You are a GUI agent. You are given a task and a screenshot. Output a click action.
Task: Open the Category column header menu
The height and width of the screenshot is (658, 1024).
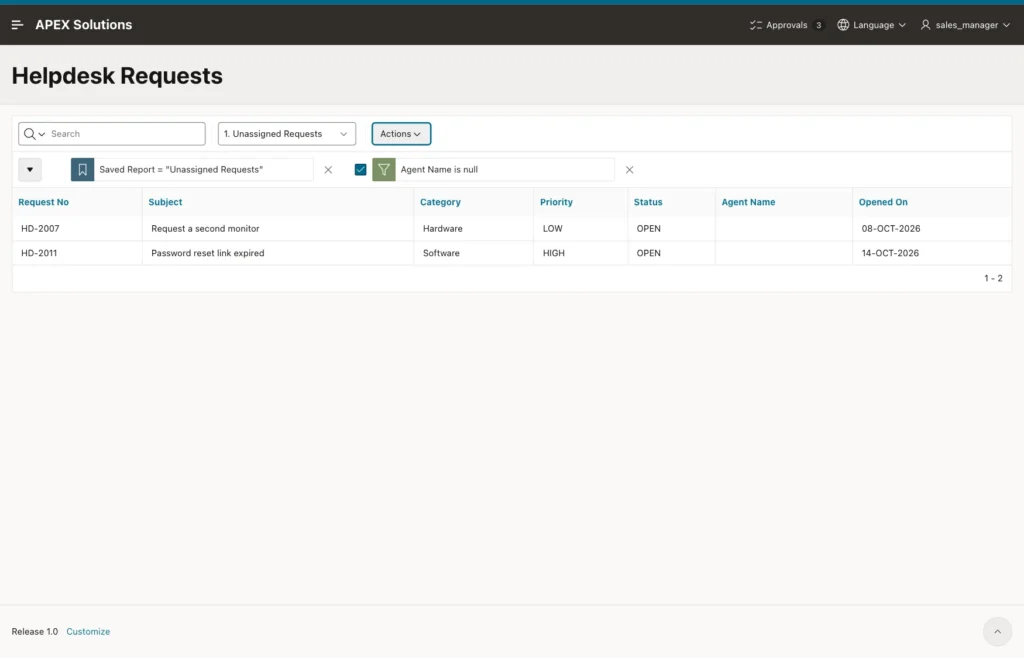tap(440, 202)
